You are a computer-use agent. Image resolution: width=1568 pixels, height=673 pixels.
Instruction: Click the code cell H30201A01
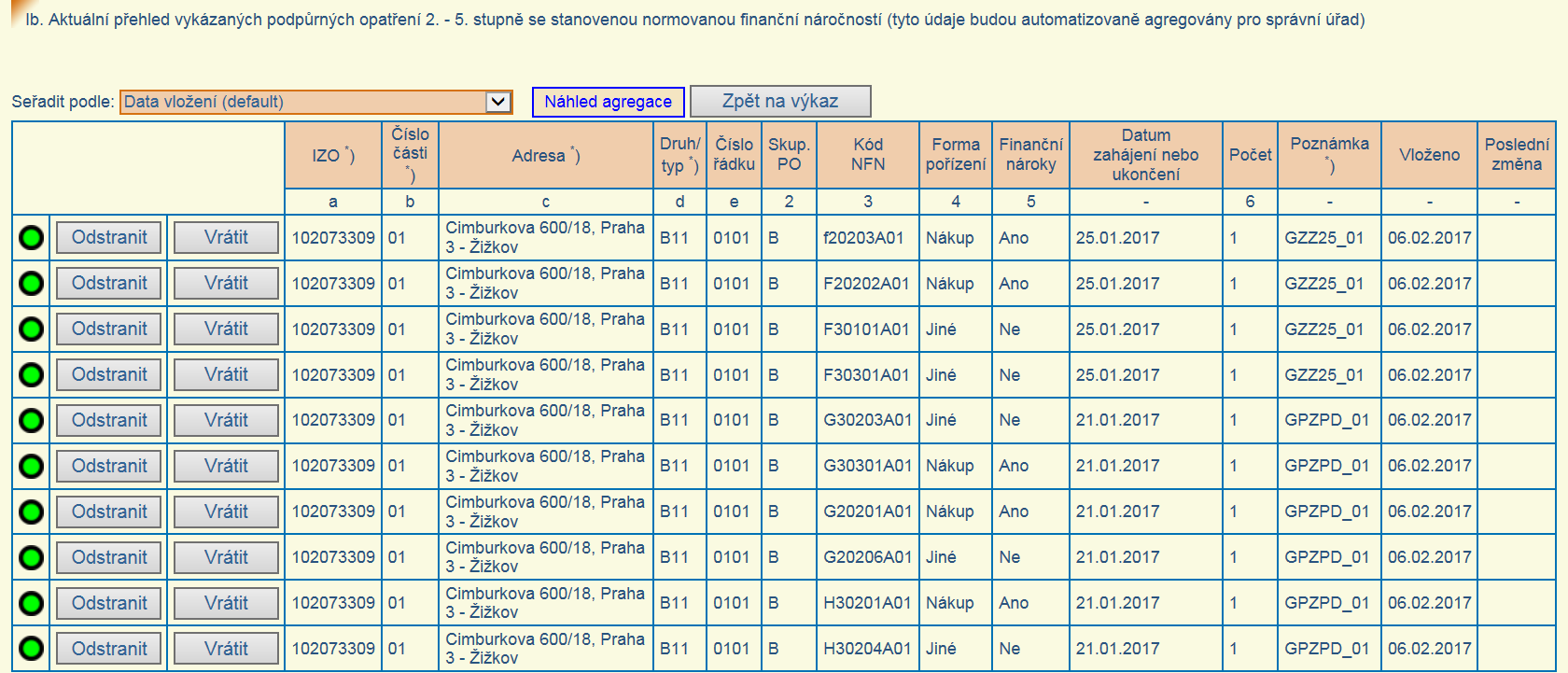(x=868, y=603)
